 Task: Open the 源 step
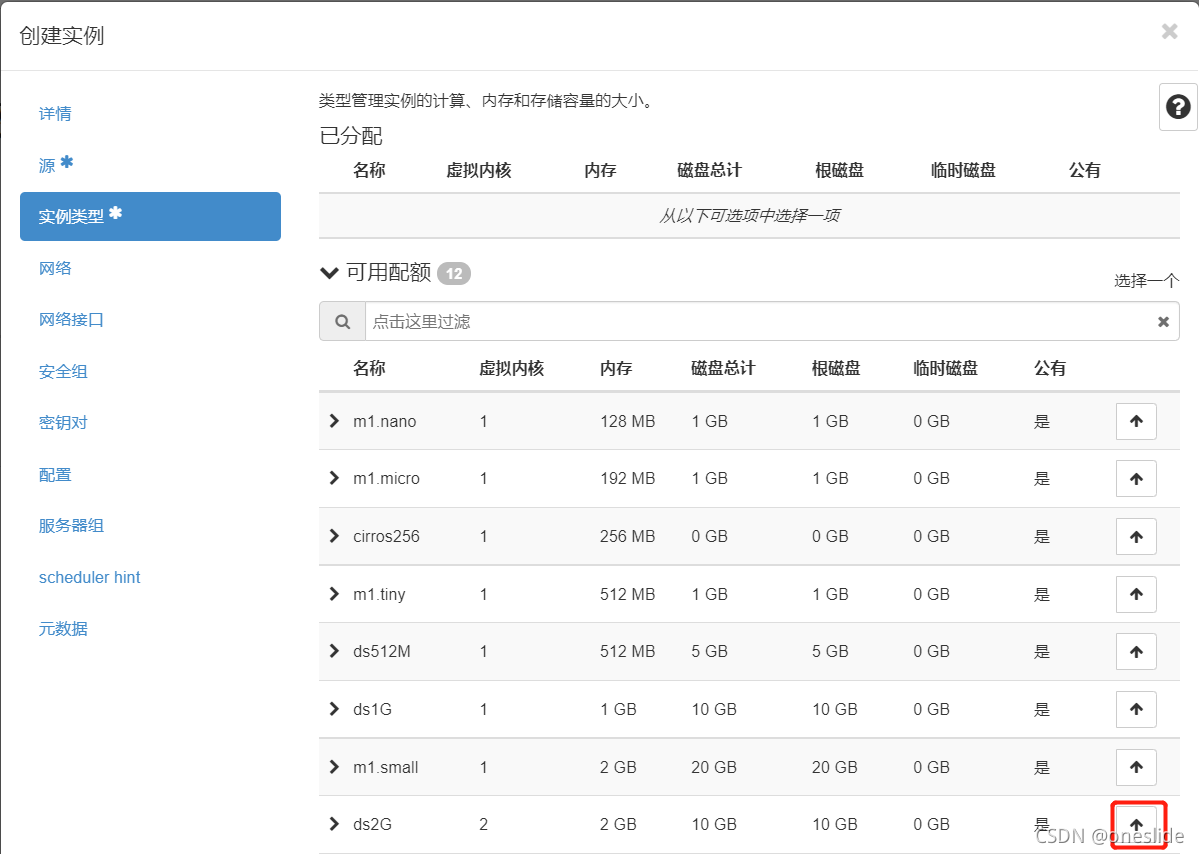tap(55, 164)
